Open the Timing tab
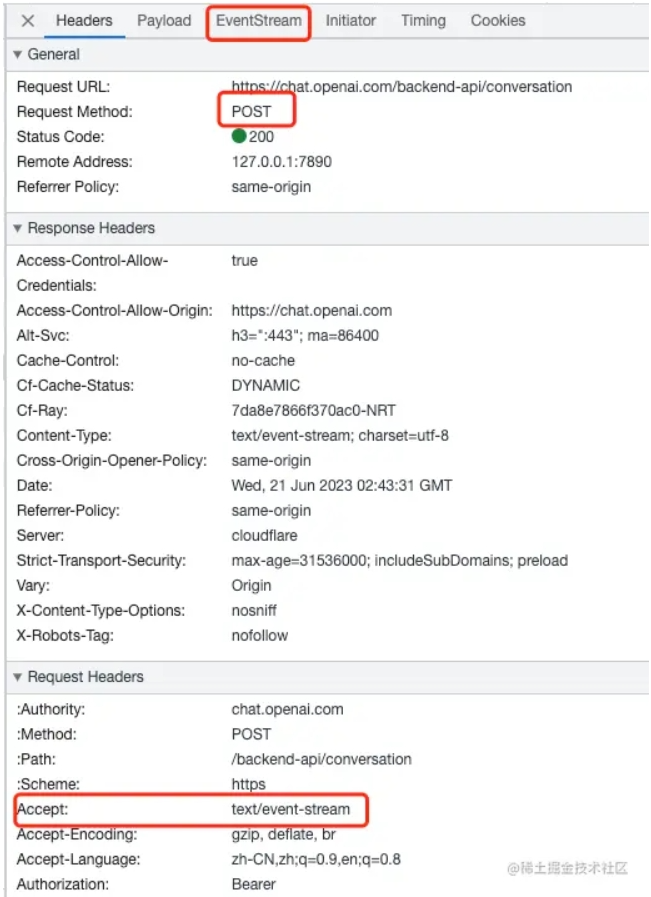Screen dimensions: 651x897 tap(423, 20)
